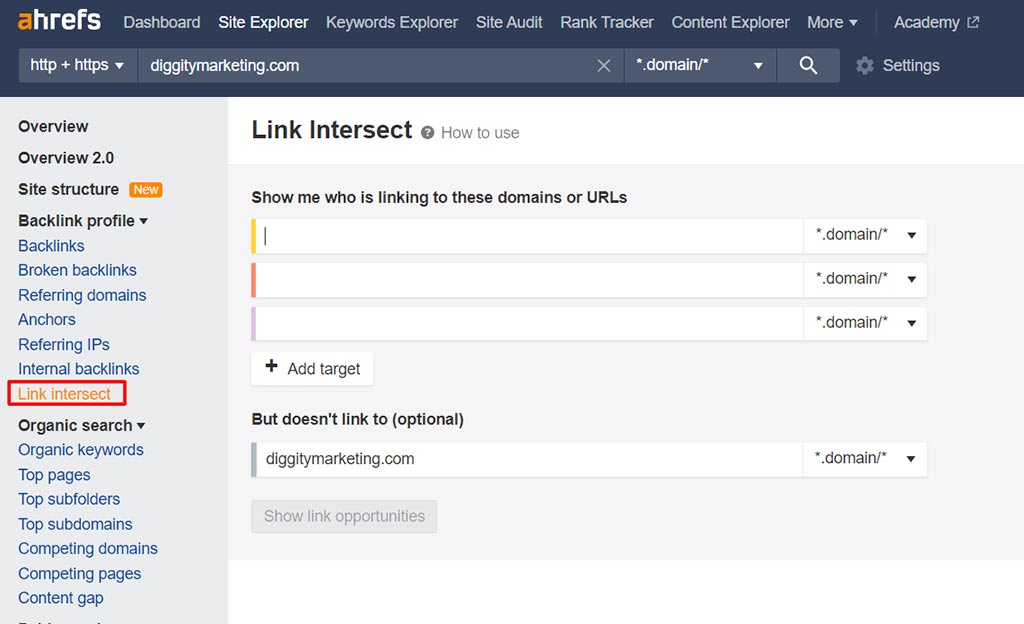Select Content gap in sidebar
Viewport: 1024px width, 624px height.
click(61, 598)
